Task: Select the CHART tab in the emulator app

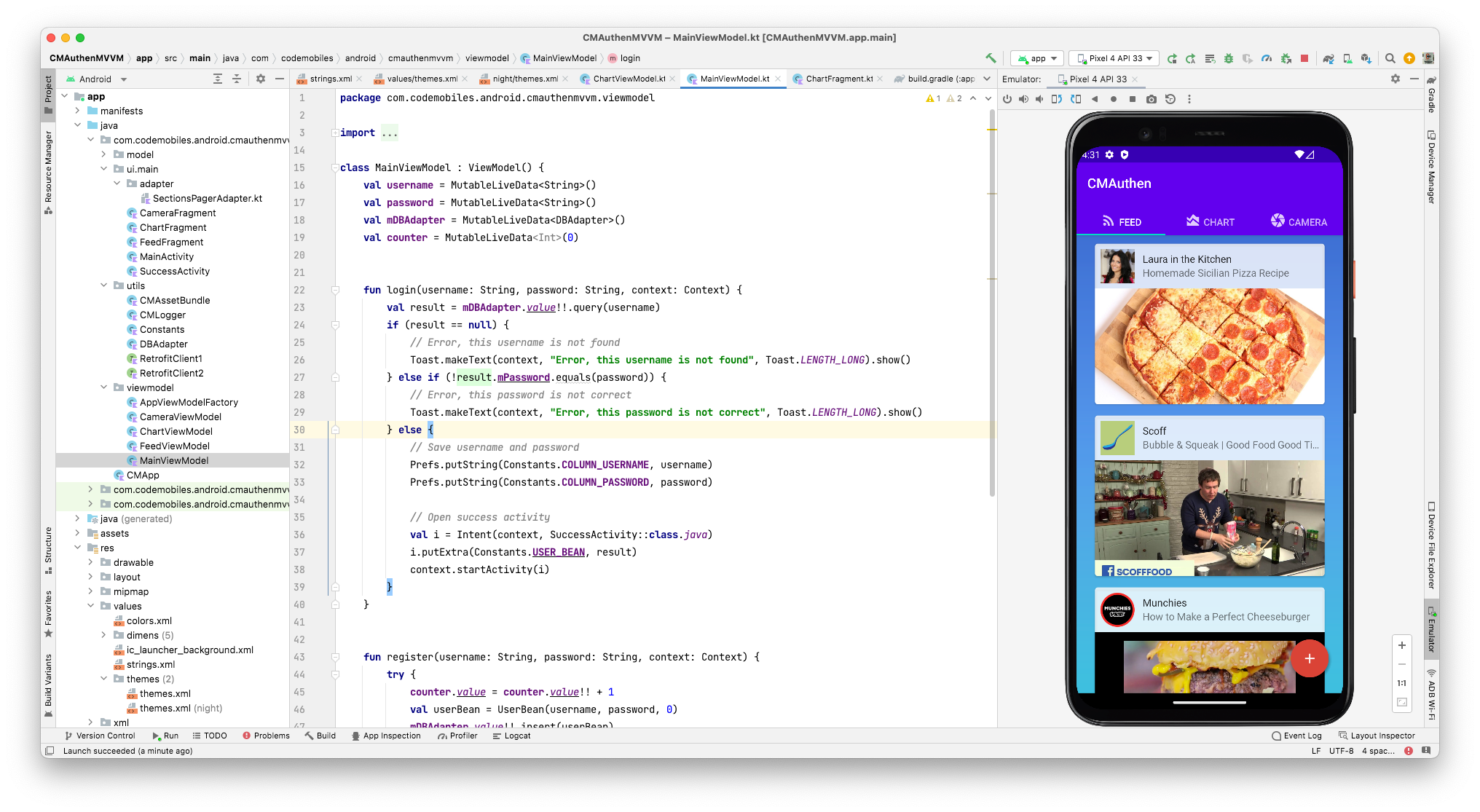Action: [x=1211, y=222]
